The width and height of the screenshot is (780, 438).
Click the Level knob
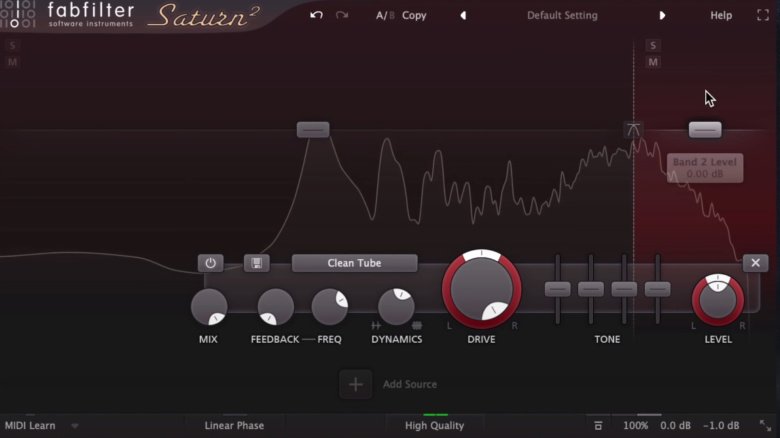point(718,300)
